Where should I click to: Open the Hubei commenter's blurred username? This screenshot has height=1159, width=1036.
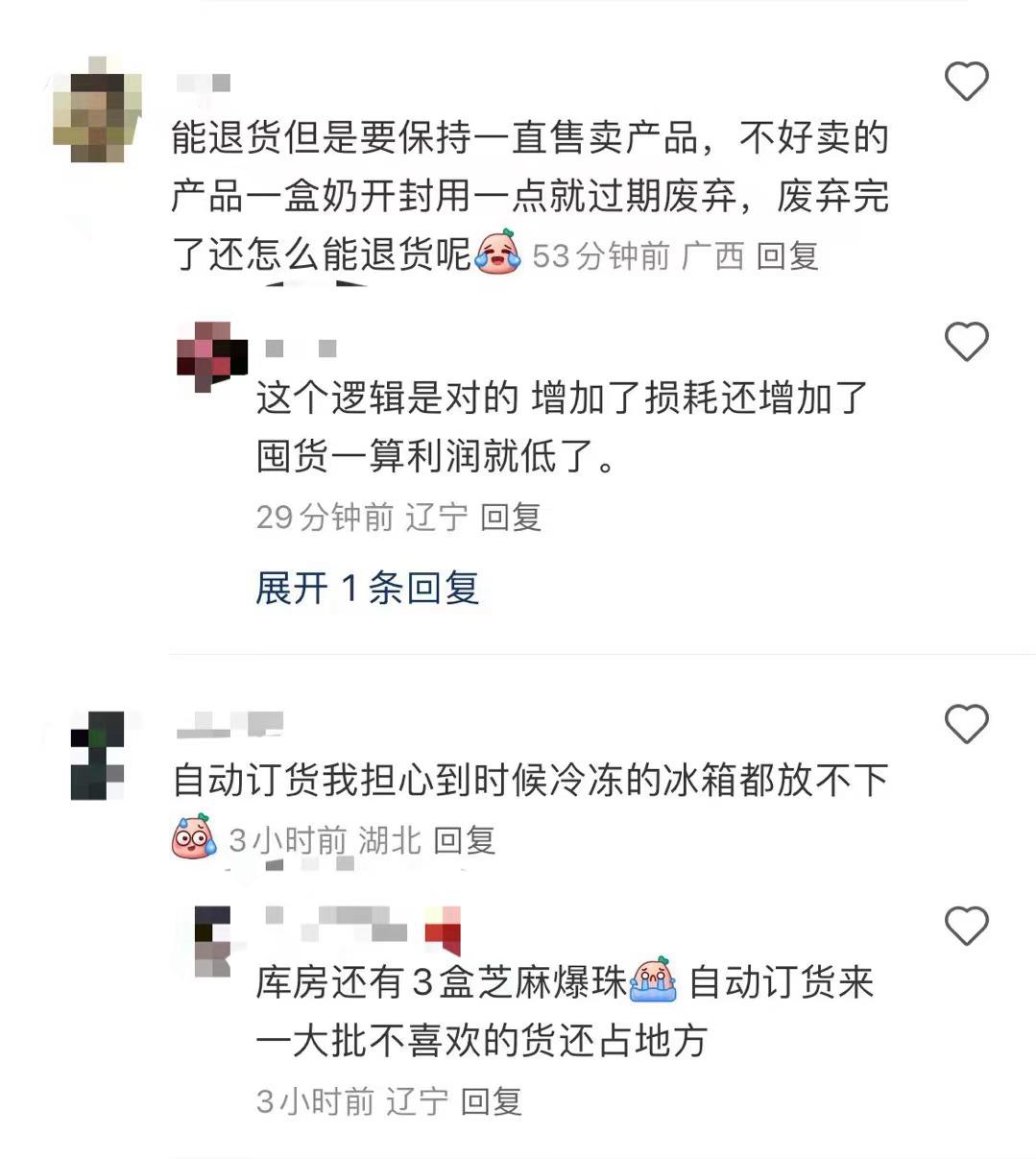(x=230, y=724)
